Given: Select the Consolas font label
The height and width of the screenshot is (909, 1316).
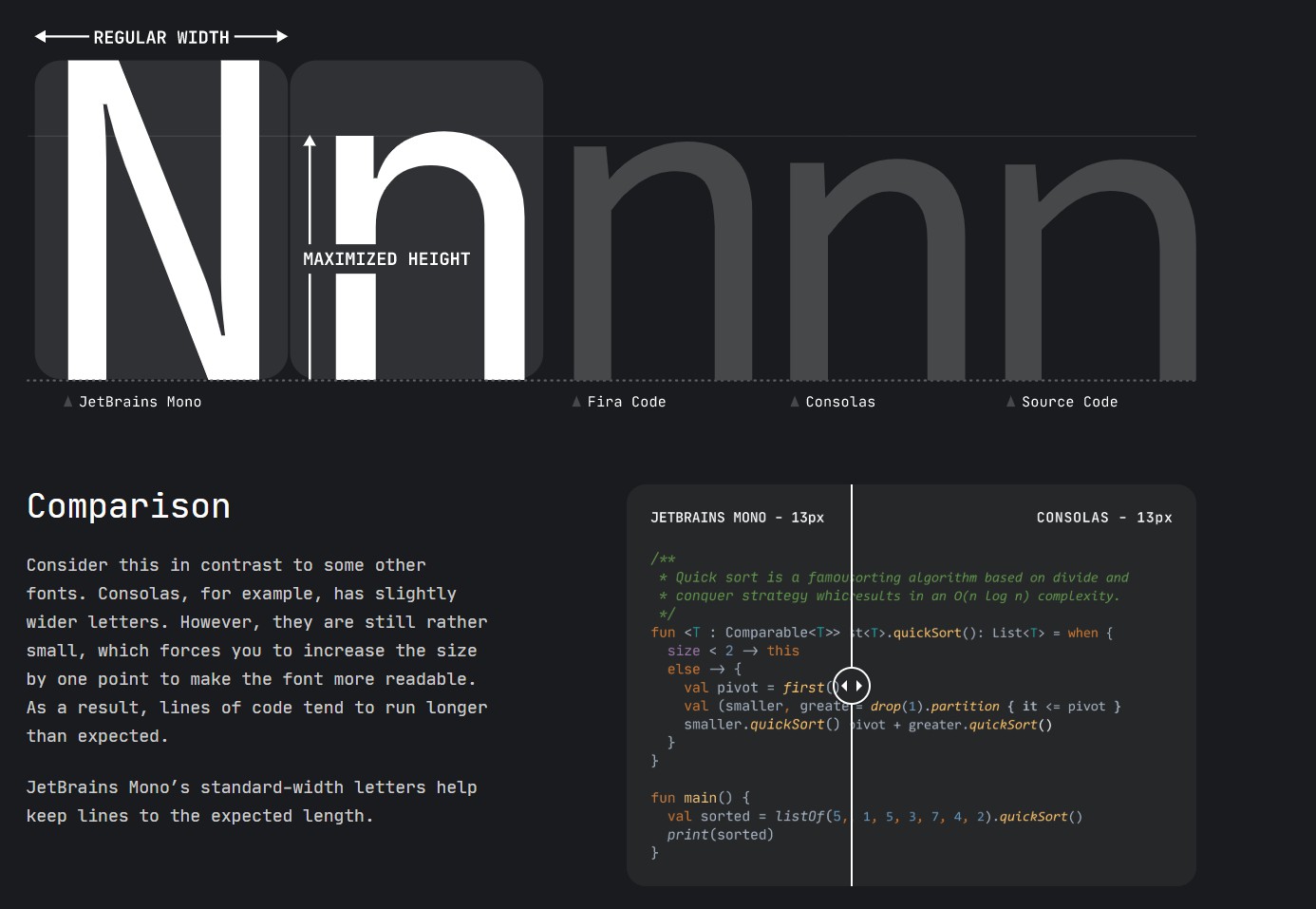Looking at the screenshot, I should pyautogui.click(x=840, y=402).
